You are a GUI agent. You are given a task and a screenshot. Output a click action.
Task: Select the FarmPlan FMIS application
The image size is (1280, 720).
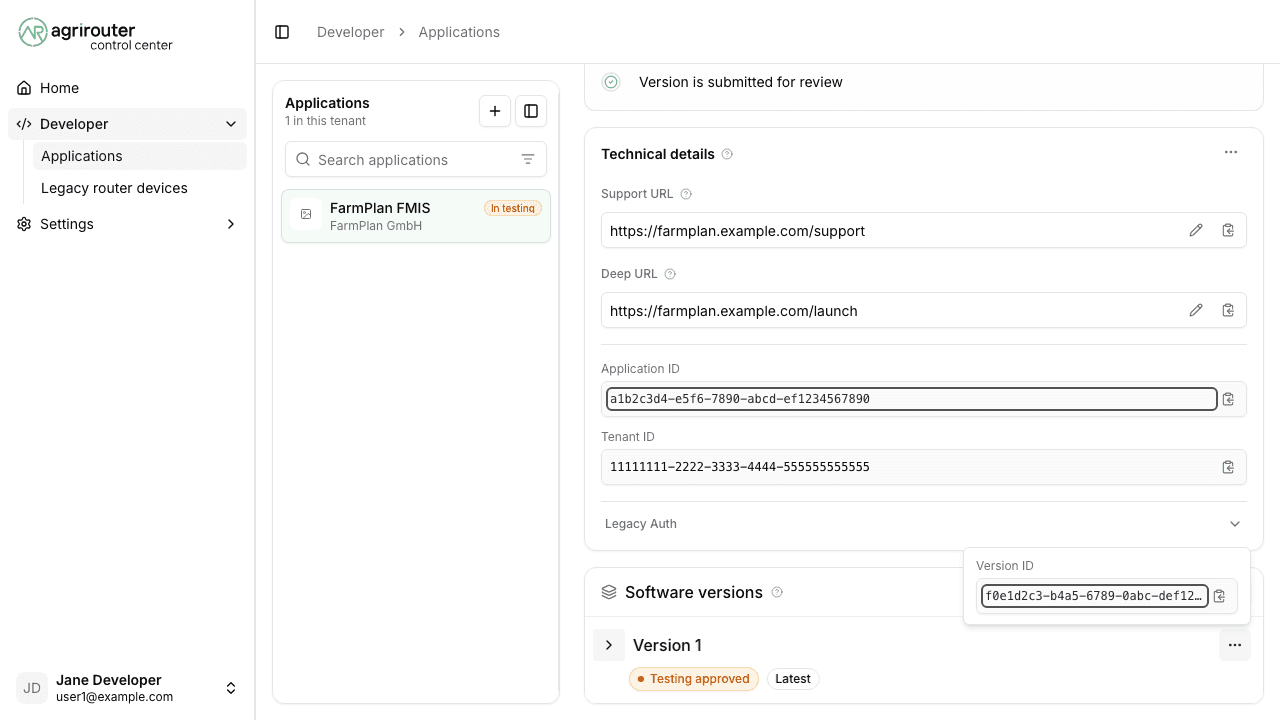click(416, 216)
